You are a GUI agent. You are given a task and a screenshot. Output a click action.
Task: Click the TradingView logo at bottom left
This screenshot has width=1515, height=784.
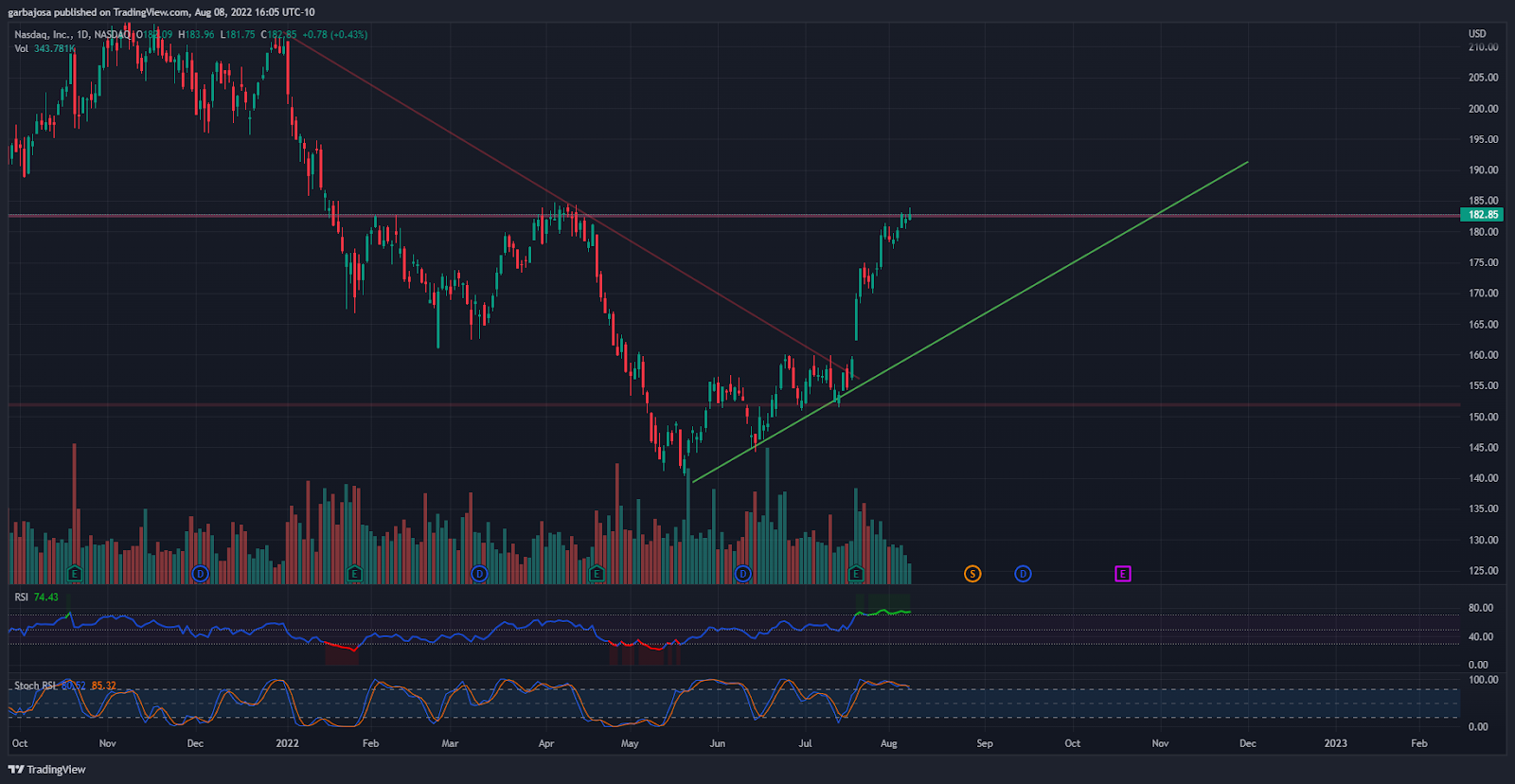[x=47, y=770]
